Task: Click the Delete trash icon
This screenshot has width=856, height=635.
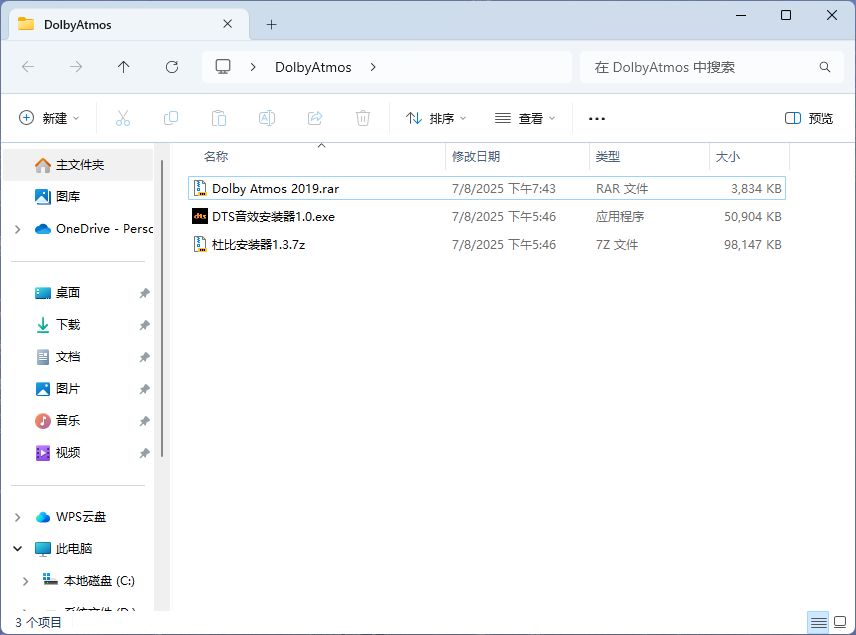Action: click(x=363, y=118)
